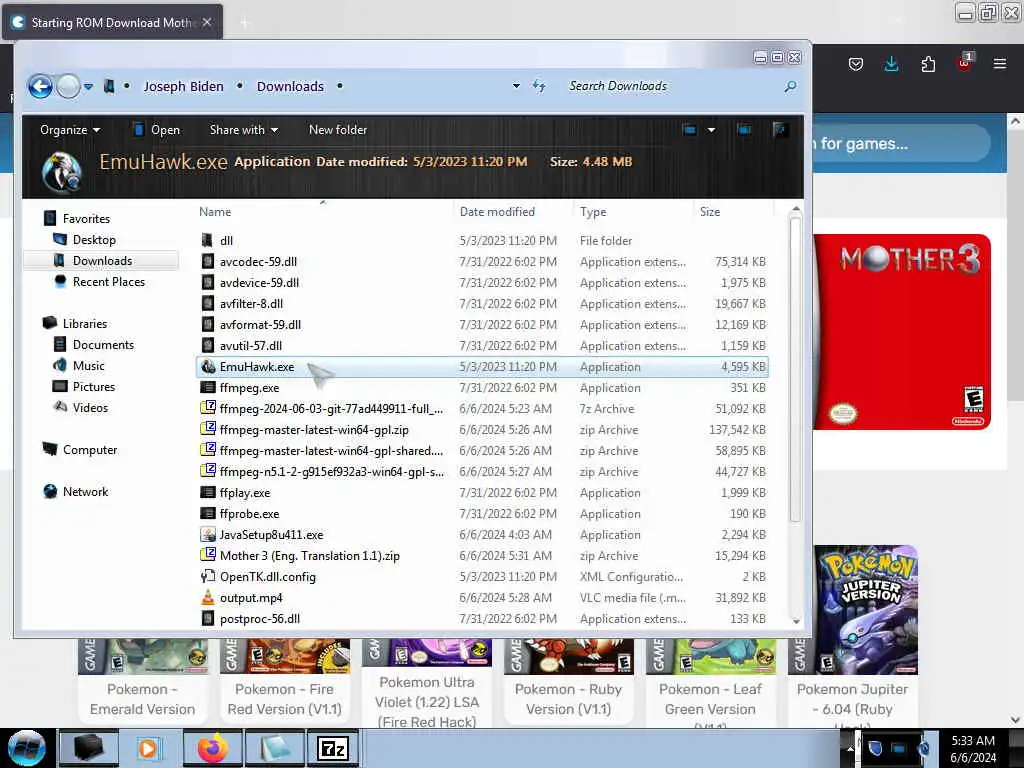Click the Joseph Biden breadcrumb
Image resolution: width=1024 pixels, height=768 pixels.
(x=183, y=86)
